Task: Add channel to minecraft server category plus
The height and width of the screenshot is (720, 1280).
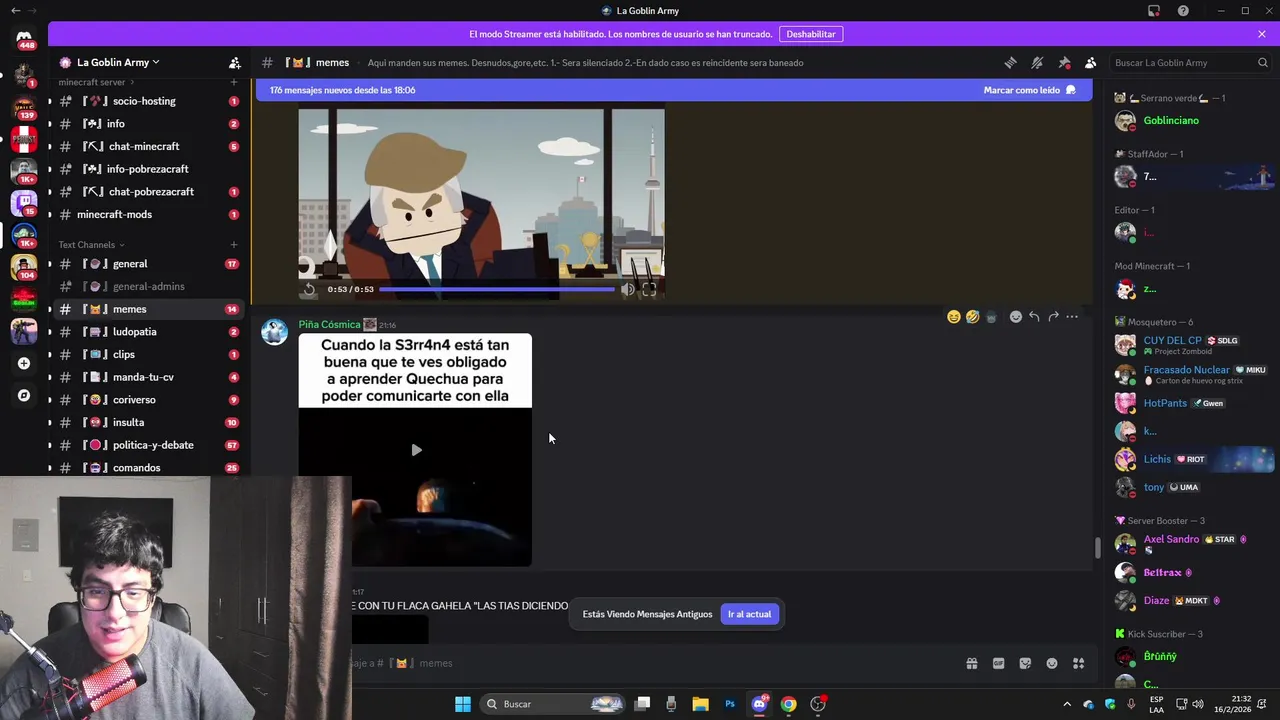Action: tap(234, 82)
